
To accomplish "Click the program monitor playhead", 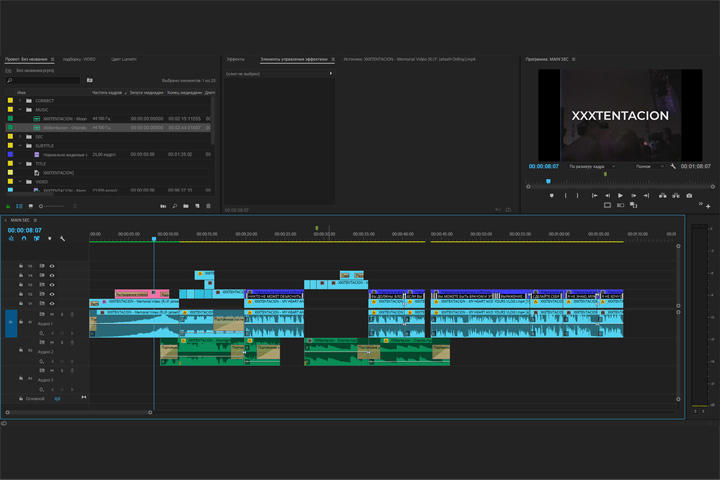I will click(x=548, y=181).
